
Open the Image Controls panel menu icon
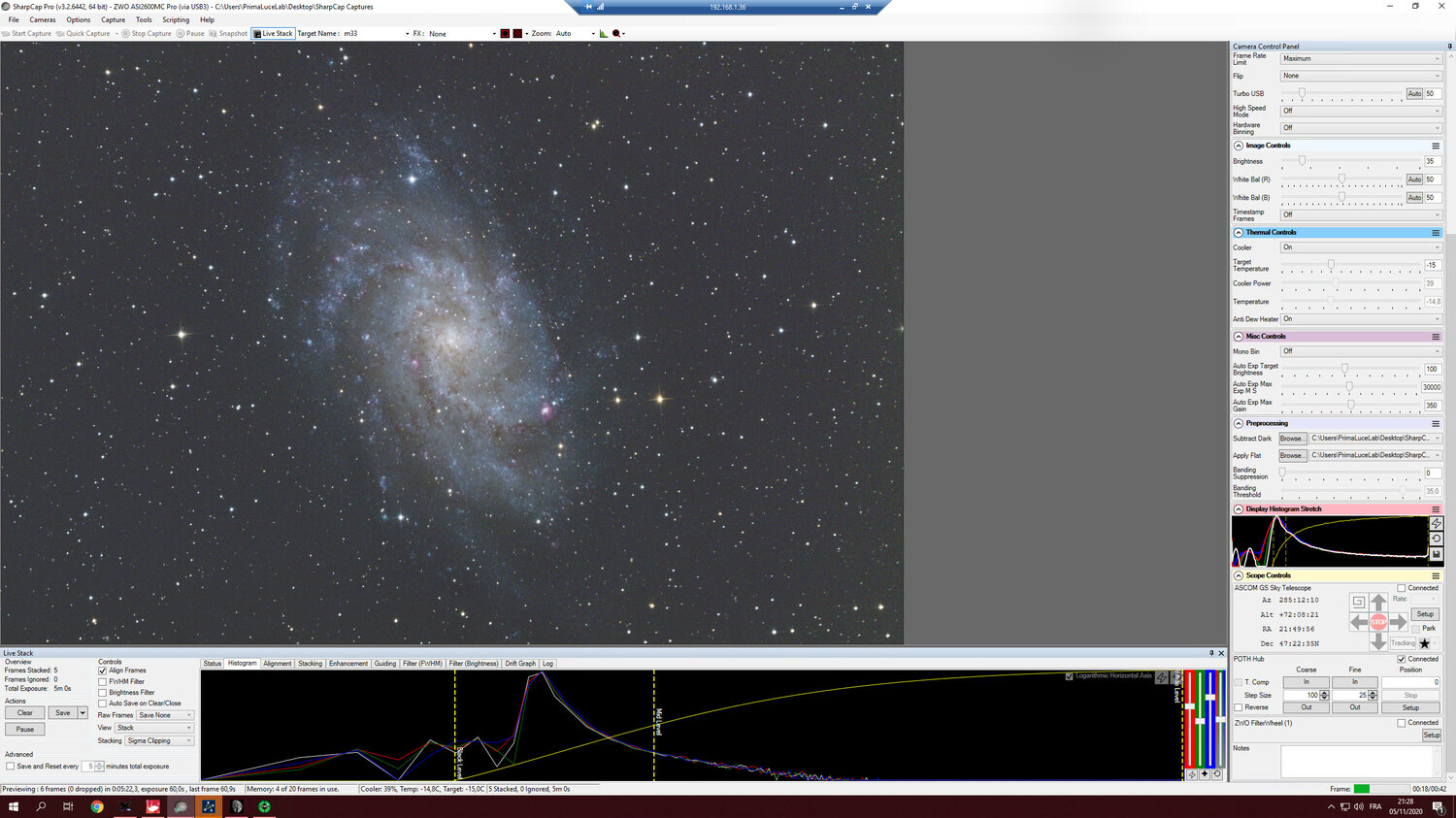1436,146
